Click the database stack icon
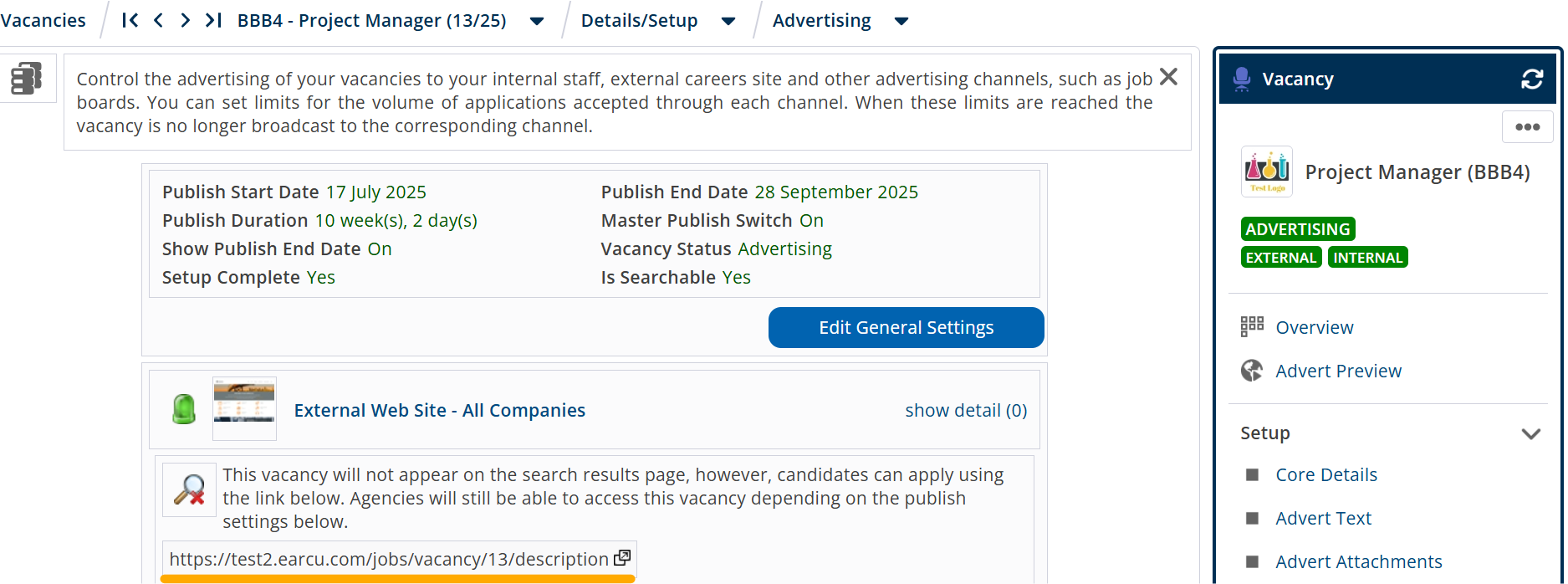Image resolution: width=1568 pixels, height=584 pixels. tap(26, 79)
